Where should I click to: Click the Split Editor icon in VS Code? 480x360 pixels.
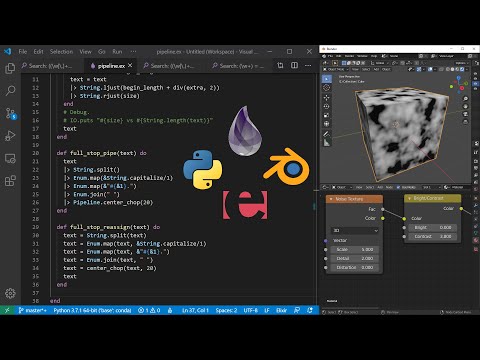[294, 65]
